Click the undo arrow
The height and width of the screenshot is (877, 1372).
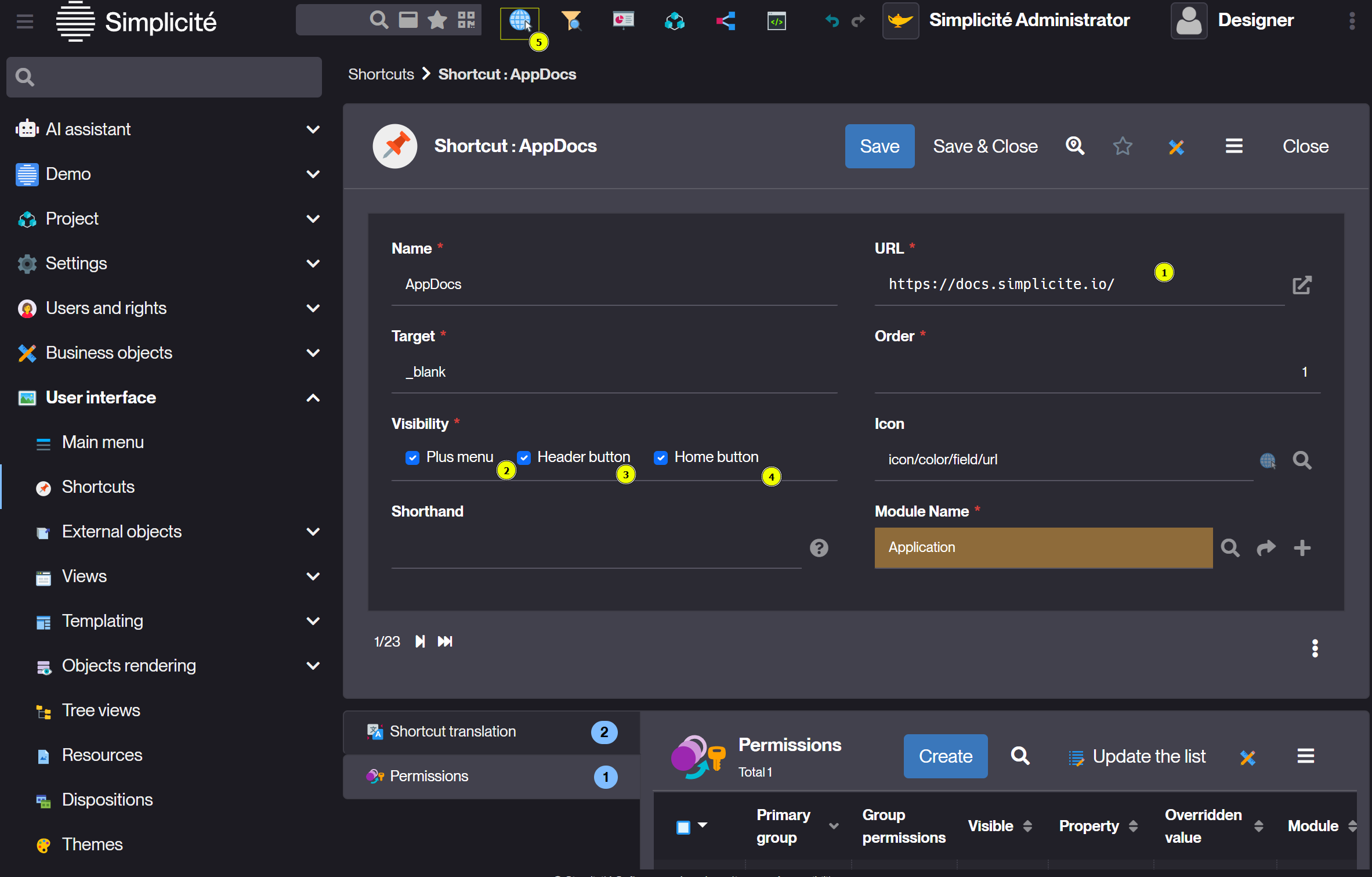pyautogui.click(x=832, y=21)
